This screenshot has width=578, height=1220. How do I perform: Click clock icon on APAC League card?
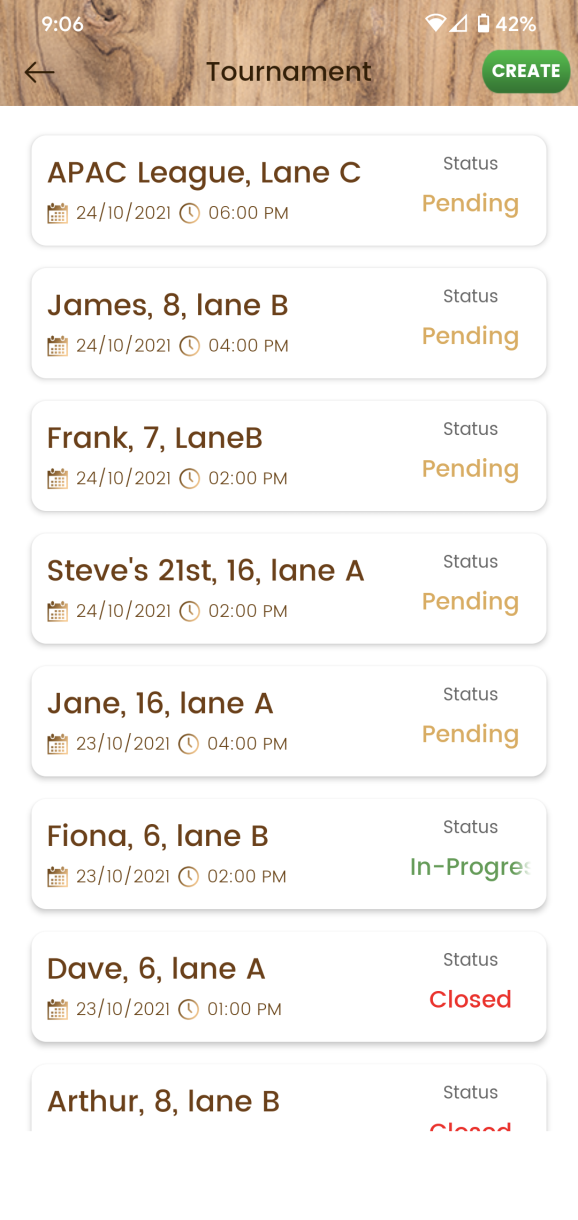[x=189, y=213]
